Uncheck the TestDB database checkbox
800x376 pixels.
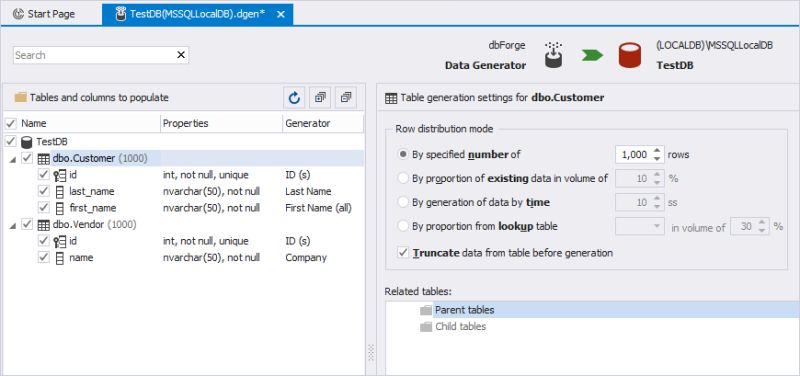tap(11, 141)
